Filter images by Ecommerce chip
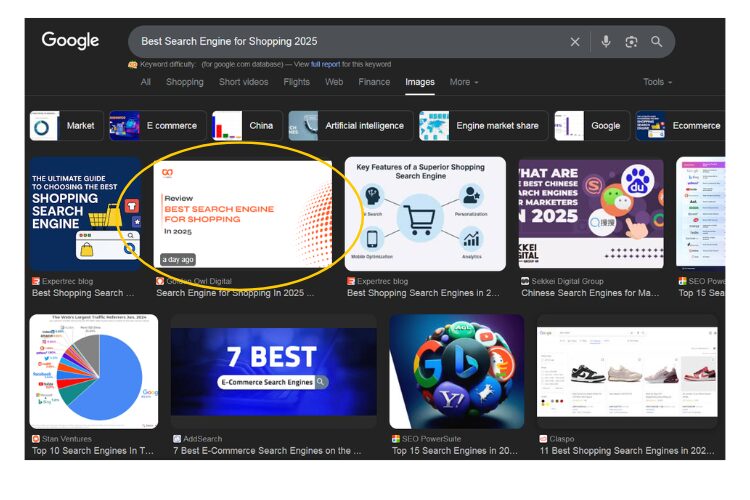The height and width of the screenshot is (500, 750). 680,125
